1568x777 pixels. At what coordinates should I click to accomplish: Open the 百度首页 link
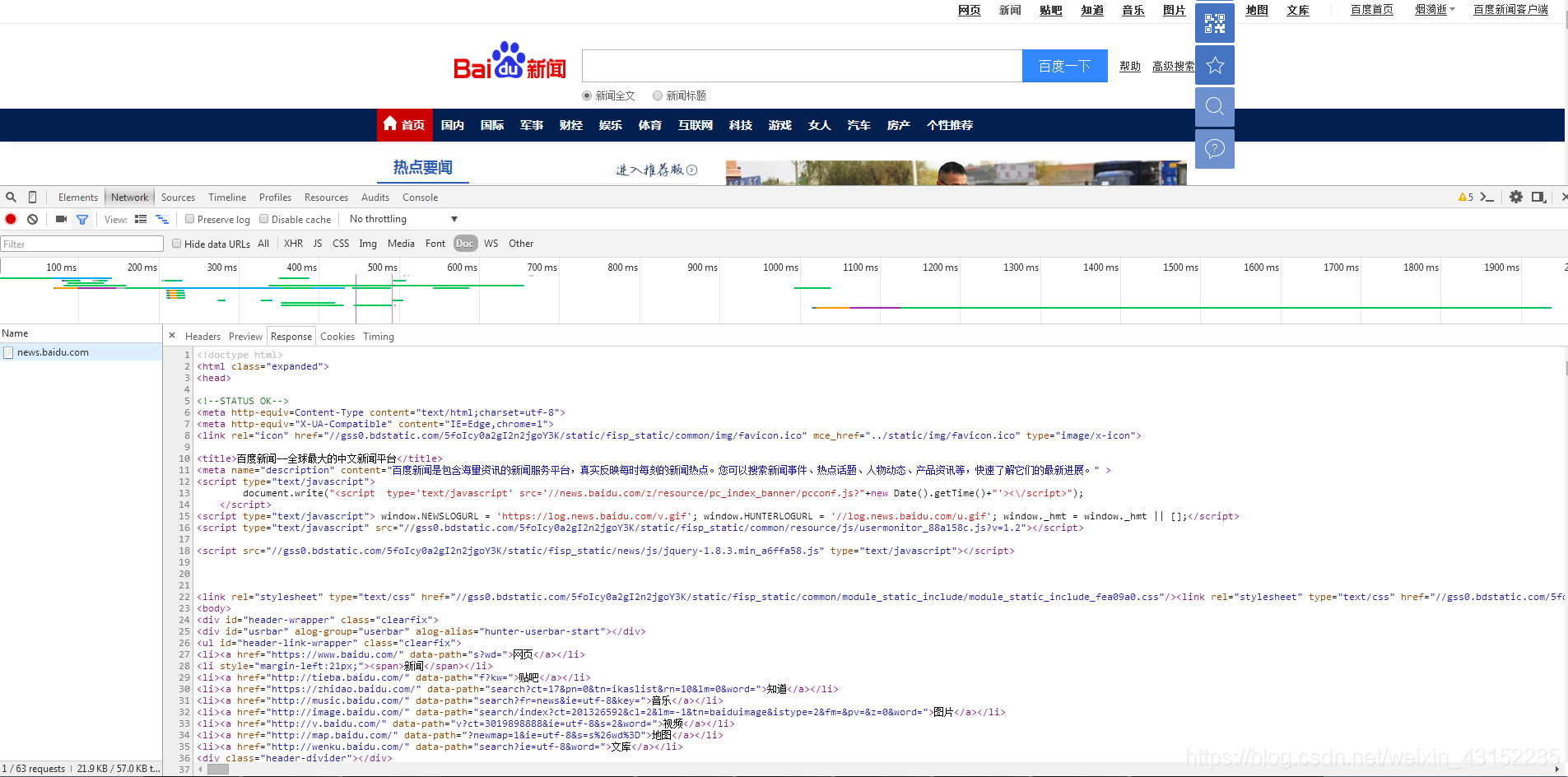click(x=1372, y=10)
